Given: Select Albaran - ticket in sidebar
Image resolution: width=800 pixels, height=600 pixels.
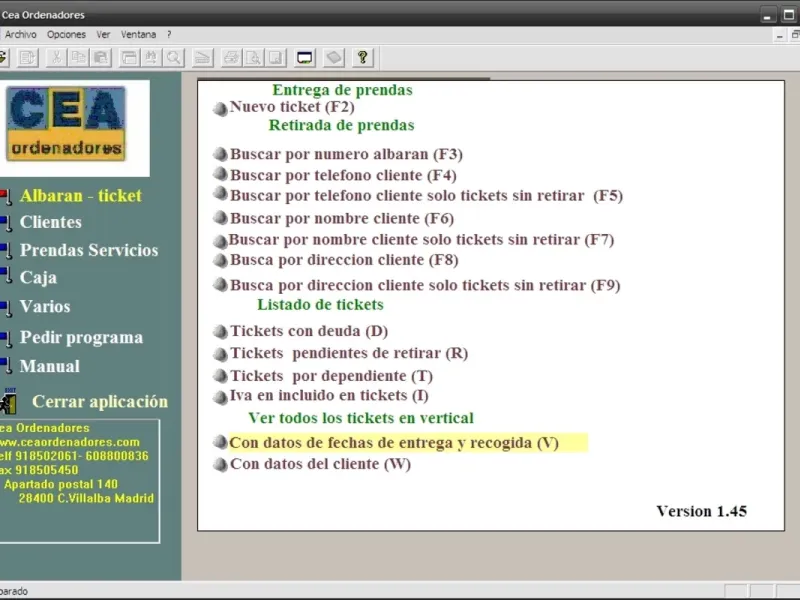Looking at the screenshot, I should (81, 195).
